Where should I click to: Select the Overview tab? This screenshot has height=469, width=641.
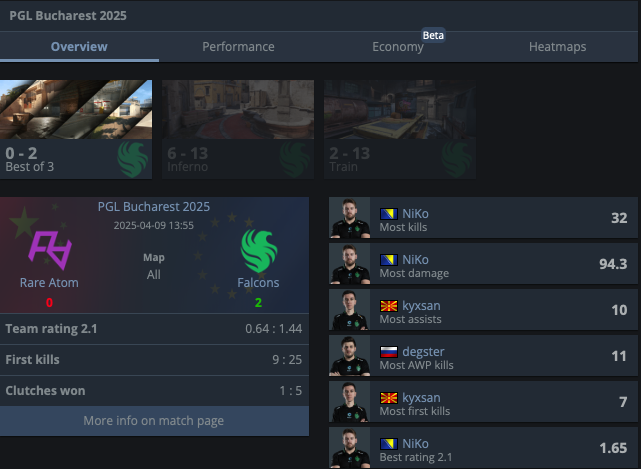(79, 47)
